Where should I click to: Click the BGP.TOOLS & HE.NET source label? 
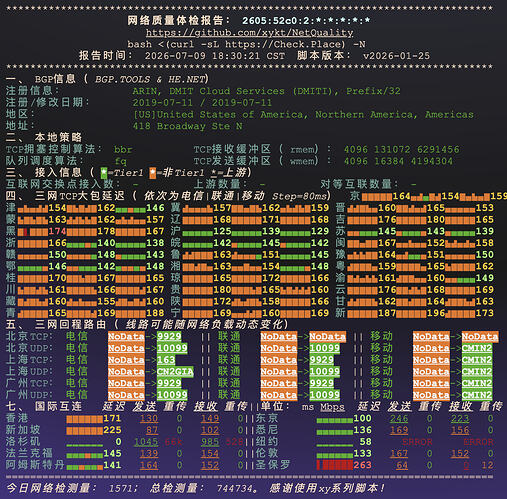pyautogui.click(x=150, y=79)
